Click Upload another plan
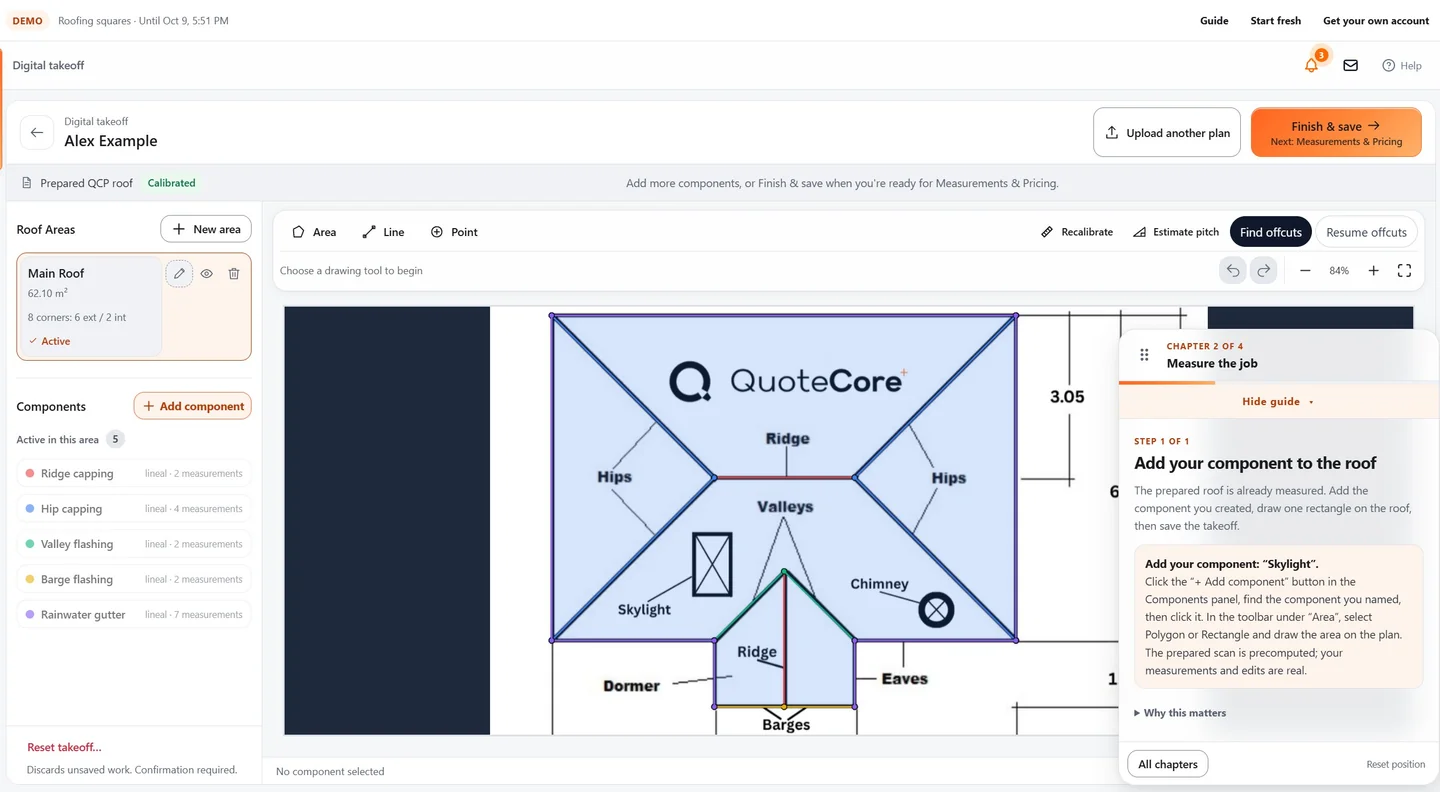Image resolution: width=1440 pixels, height=792 pixels. pos(1167,132)
